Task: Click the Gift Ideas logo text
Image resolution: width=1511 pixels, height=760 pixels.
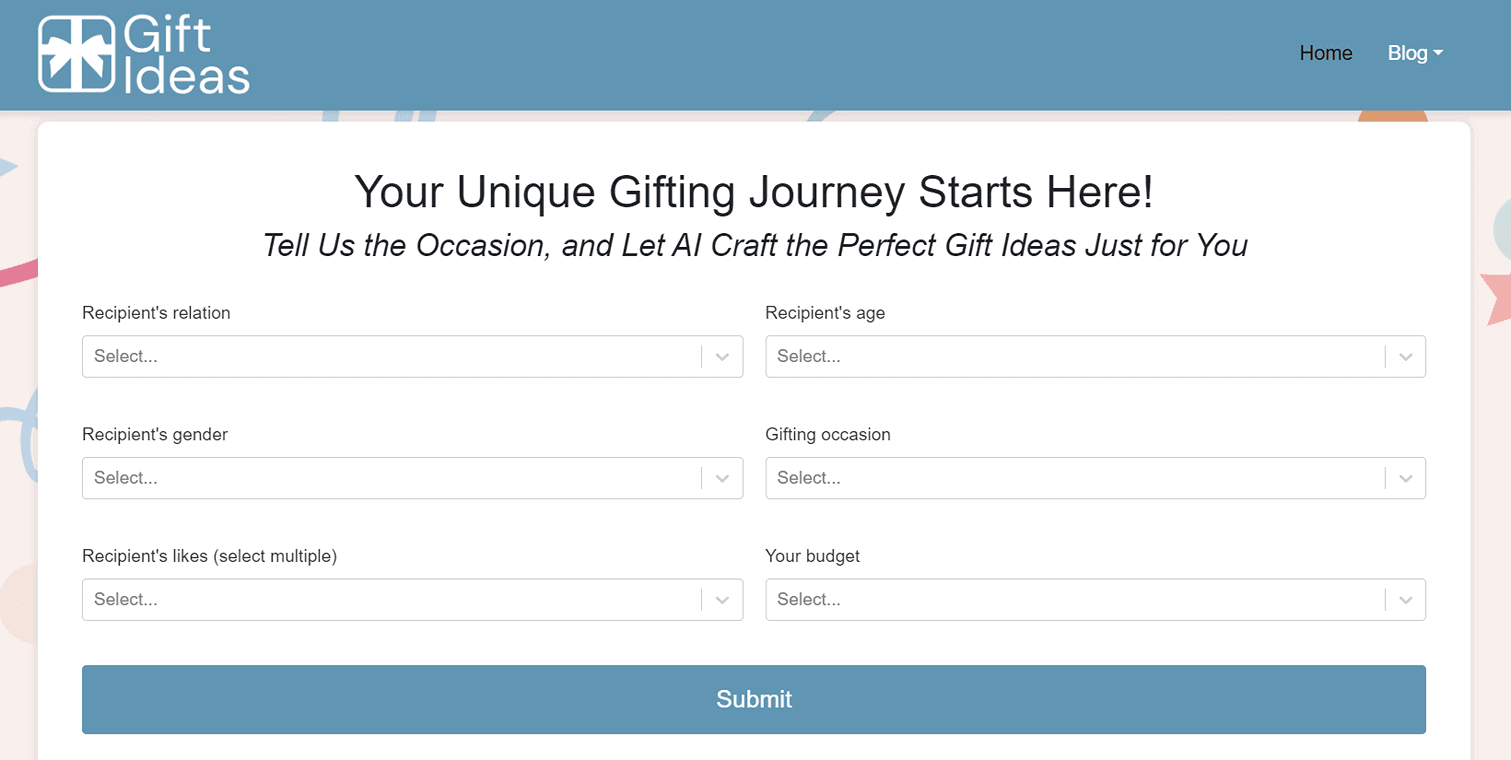Action: pos(186,55)
